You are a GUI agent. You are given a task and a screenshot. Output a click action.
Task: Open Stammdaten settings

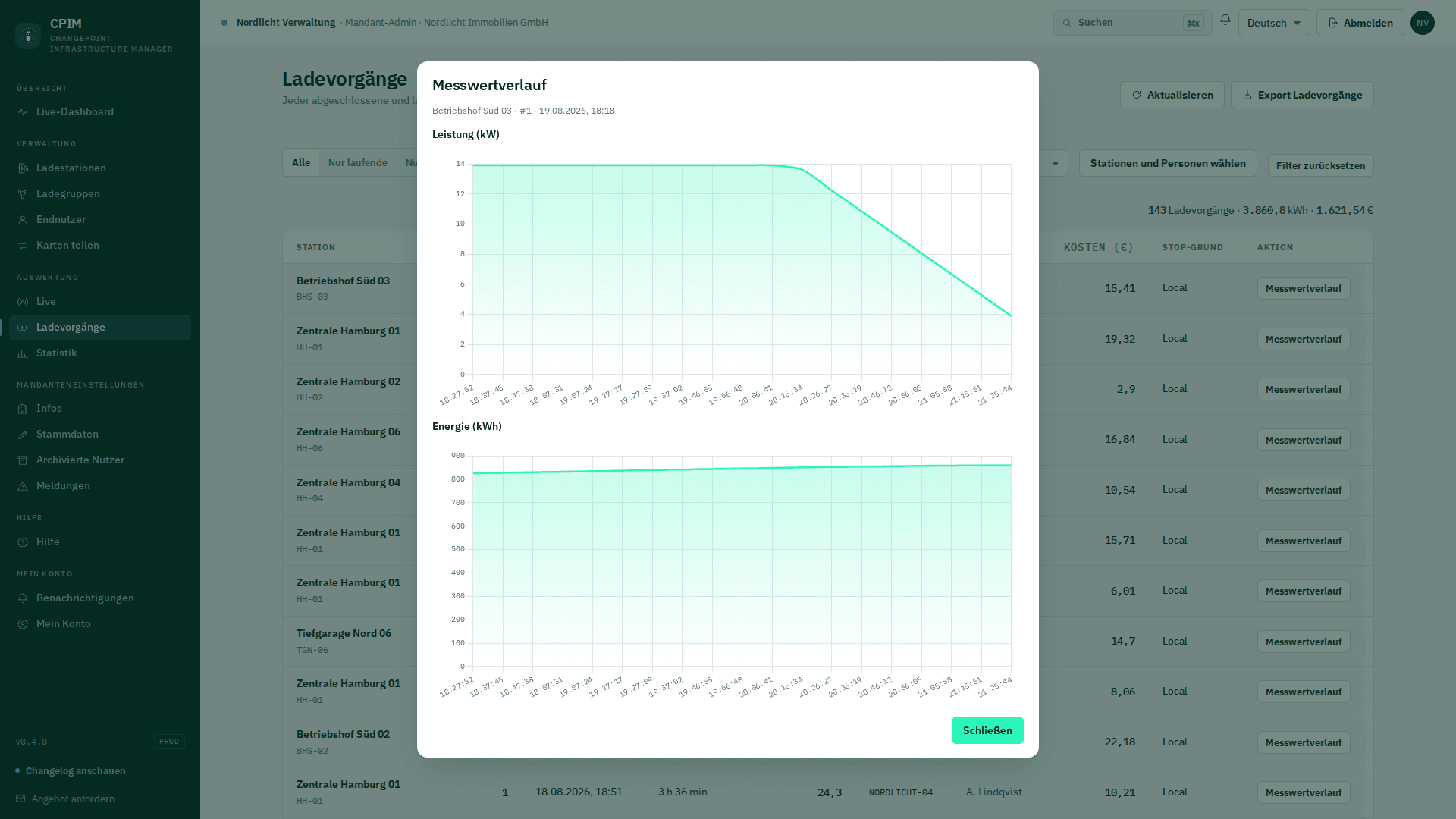pos(100,434)
